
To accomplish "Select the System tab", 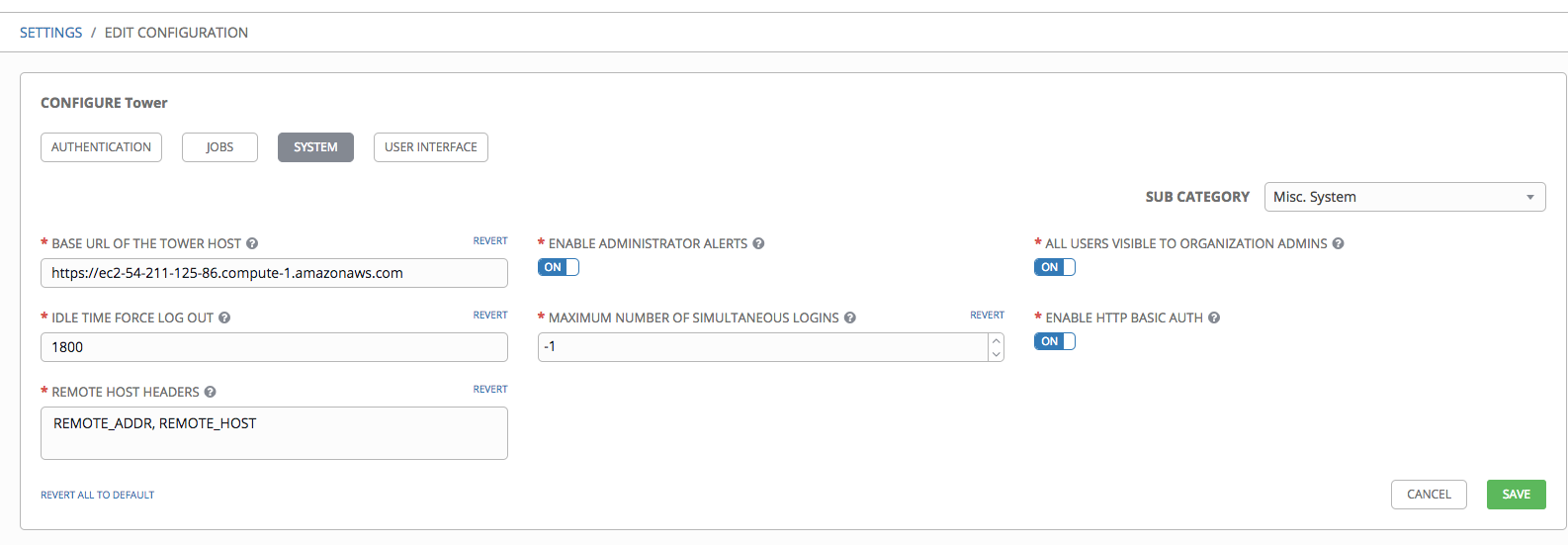I will (x=315, y=147).
